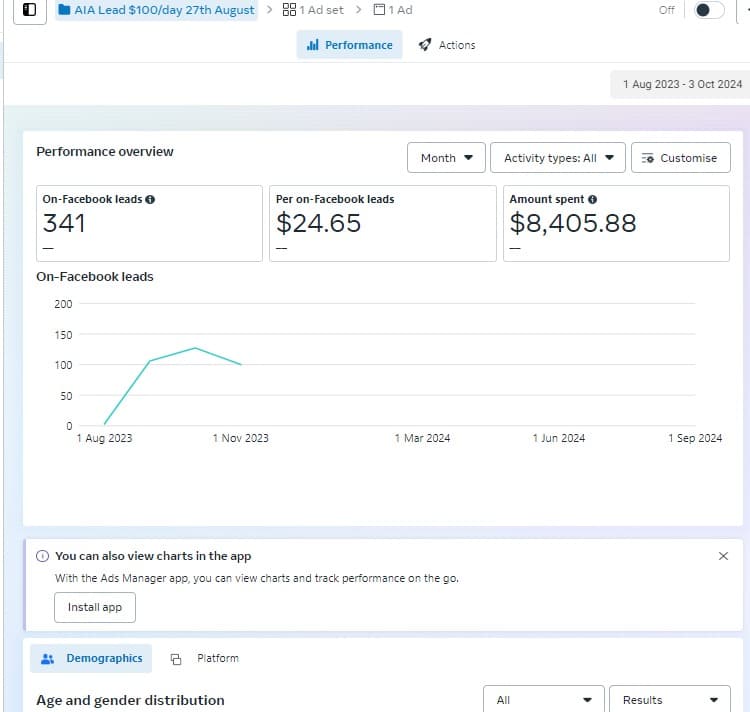Open the Results metric dropdown
The height and width of the screenshot is (712, 750).
670,700
